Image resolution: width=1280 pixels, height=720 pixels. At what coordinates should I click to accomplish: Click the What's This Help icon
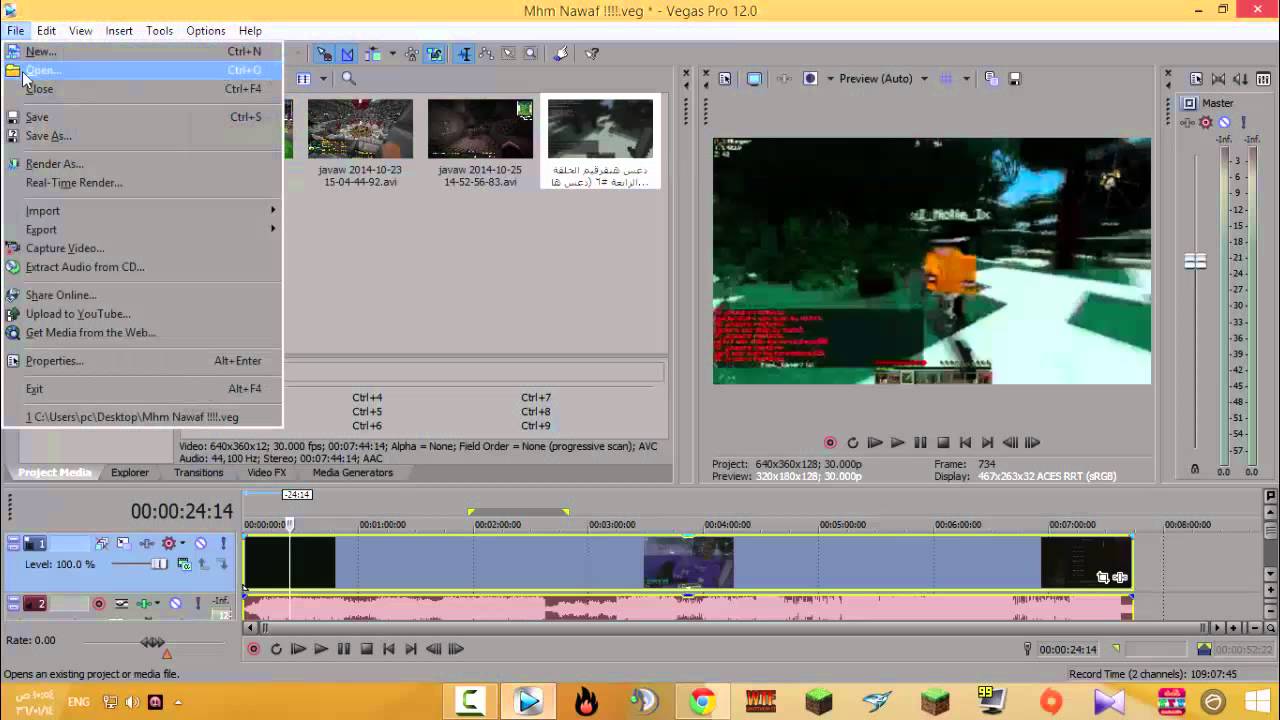tap(591, 54)
